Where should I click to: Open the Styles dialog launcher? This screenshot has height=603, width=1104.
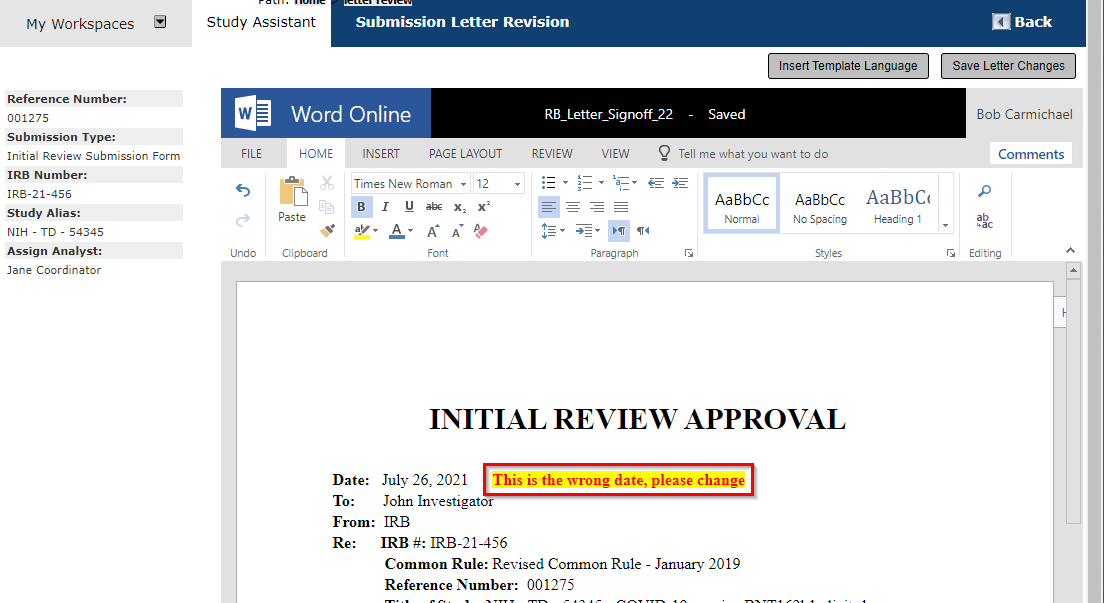coord(951,253)
